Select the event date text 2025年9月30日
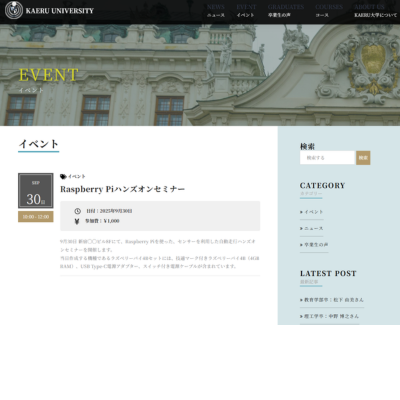This screenshot has width=400, height=400. coord(116,211)
